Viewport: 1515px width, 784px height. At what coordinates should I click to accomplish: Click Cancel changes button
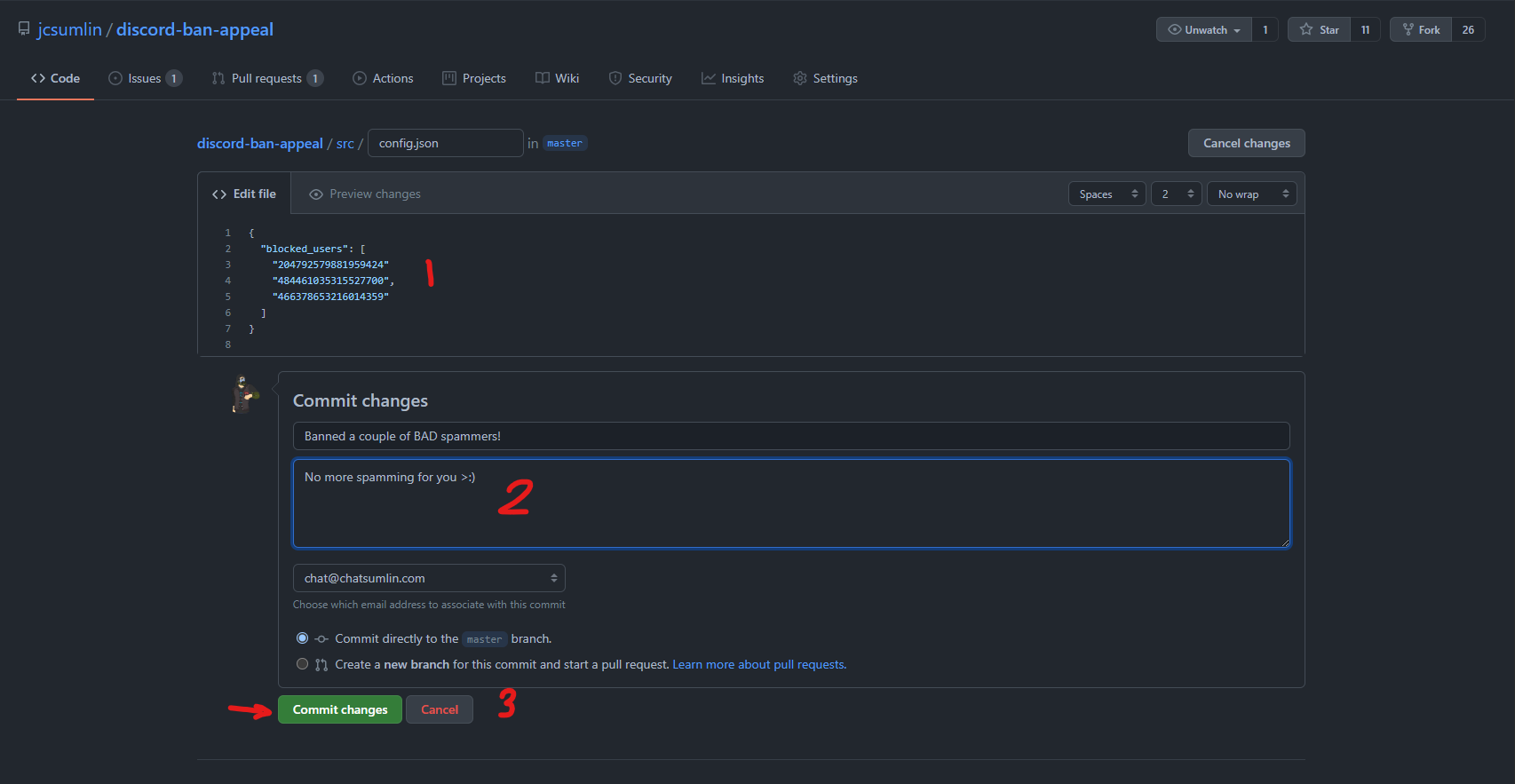point(1246,143)
